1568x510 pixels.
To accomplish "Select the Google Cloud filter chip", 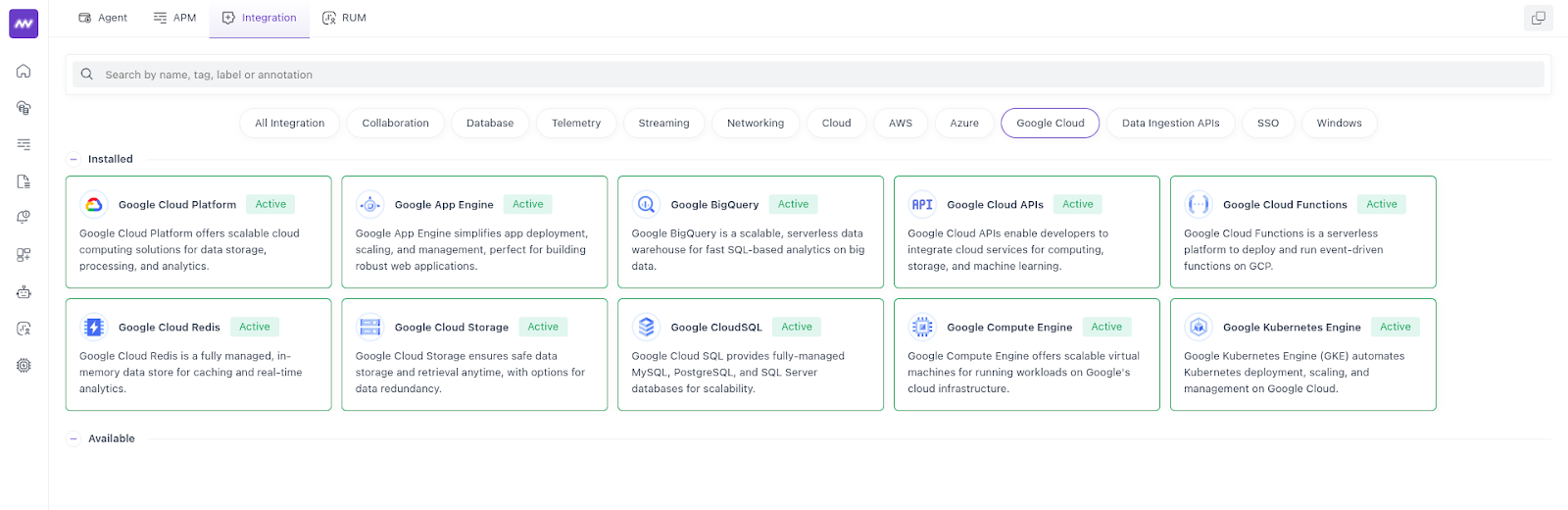I will pyautogui.click(x=1051, y=124).
